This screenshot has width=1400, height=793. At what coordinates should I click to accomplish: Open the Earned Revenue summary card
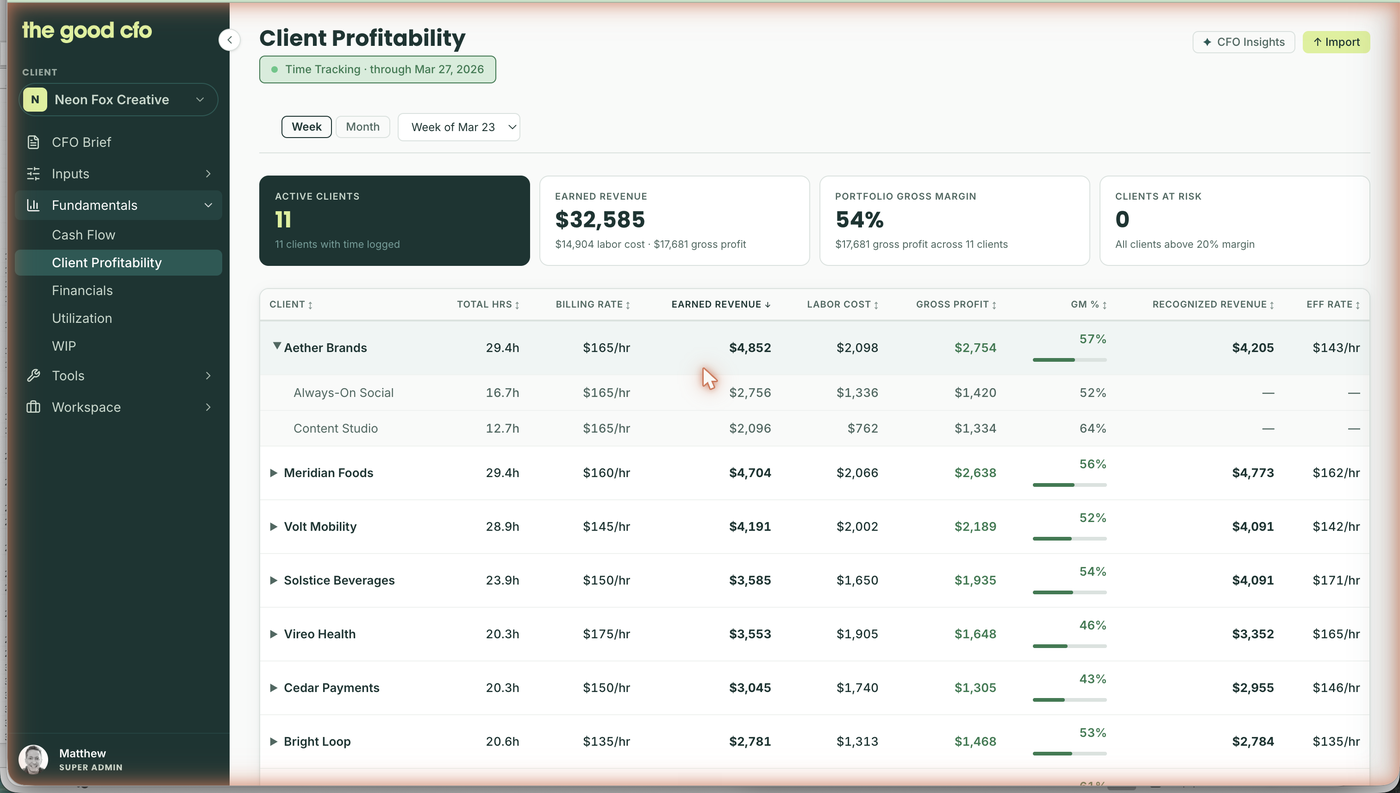(675, 221)
